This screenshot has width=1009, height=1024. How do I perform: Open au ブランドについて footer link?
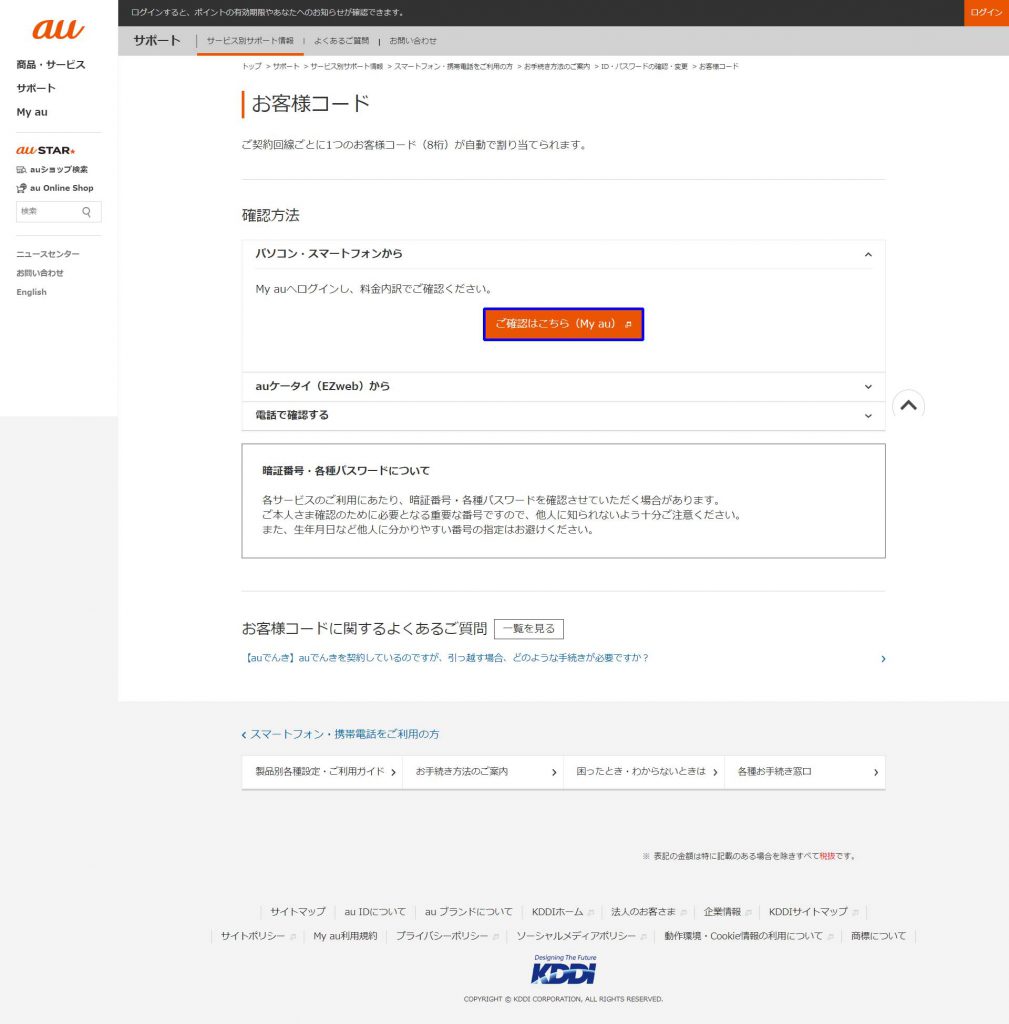pos(468,912)
